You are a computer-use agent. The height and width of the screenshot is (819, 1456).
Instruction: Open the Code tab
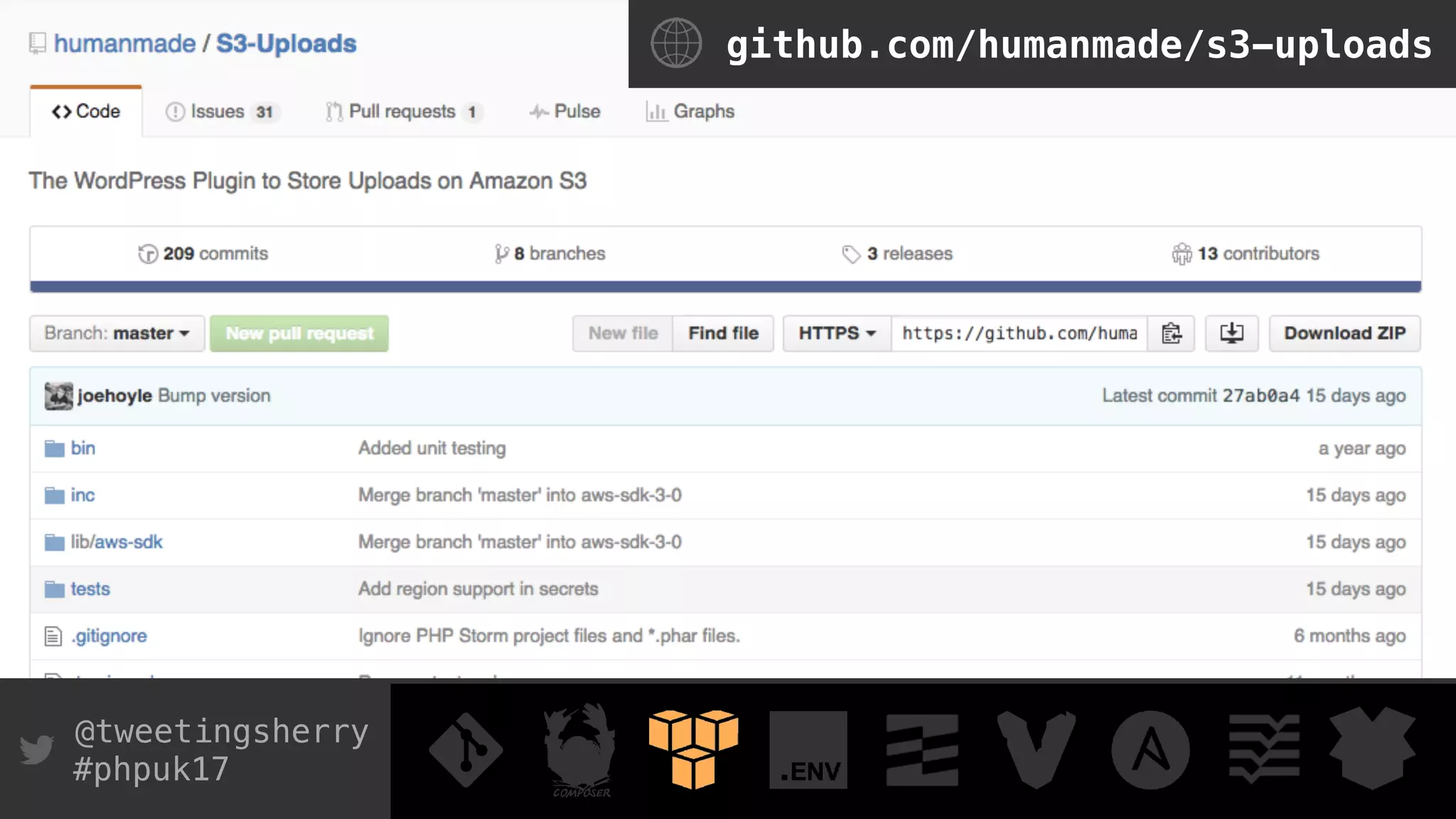(x=86, y=112)
